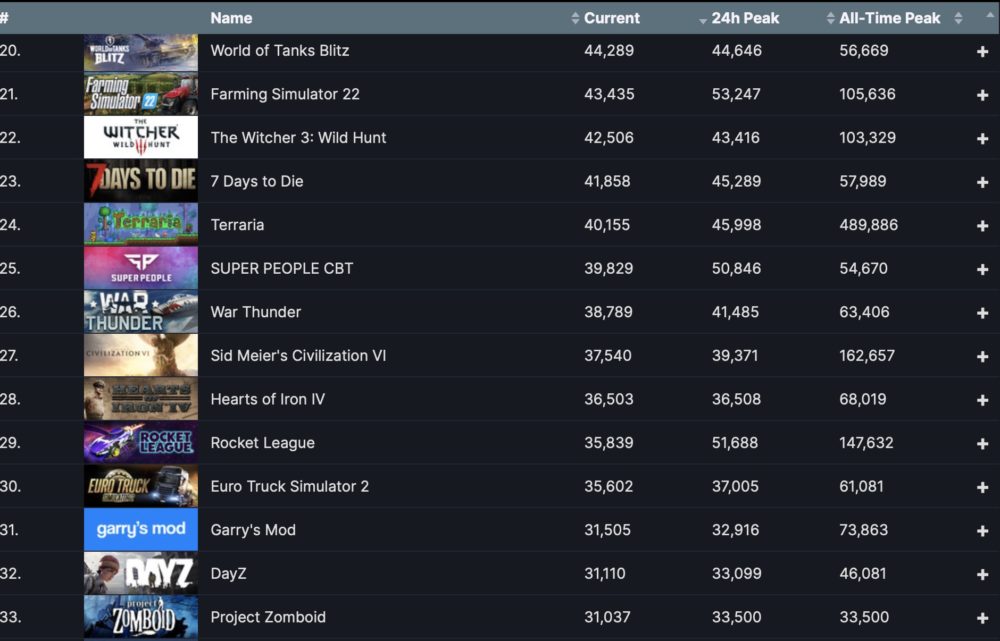Open the Terraria game thumbnail

(141, 225)
